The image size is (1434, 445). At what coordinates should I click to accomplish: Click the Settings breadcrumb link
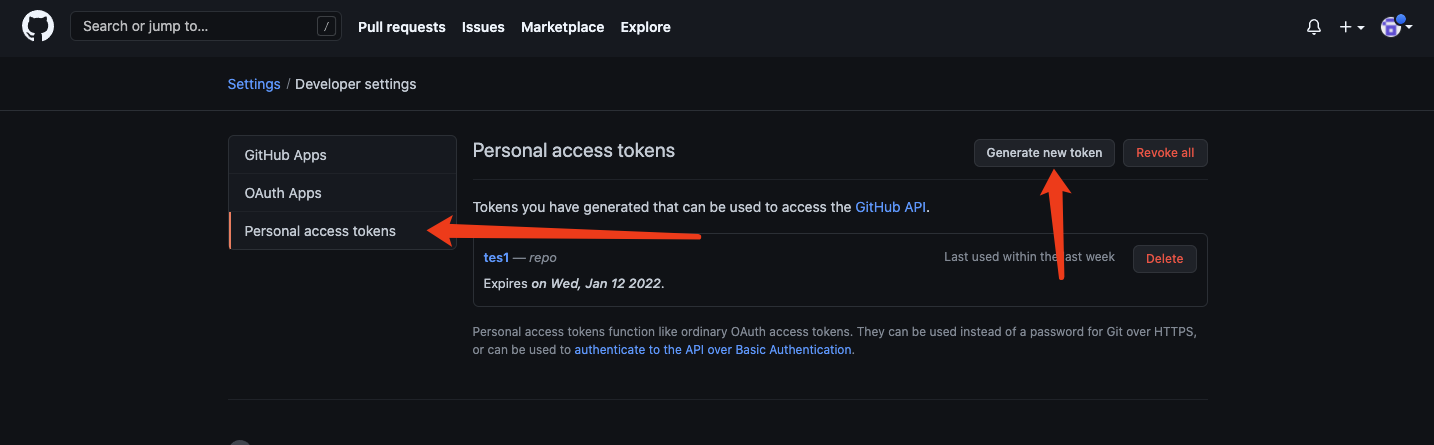click(x=254, y=84)
